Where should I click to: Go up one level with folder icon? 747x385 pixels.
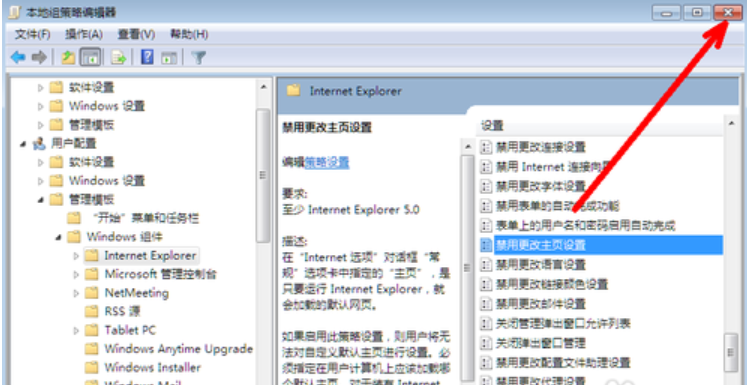click(69, 58)
